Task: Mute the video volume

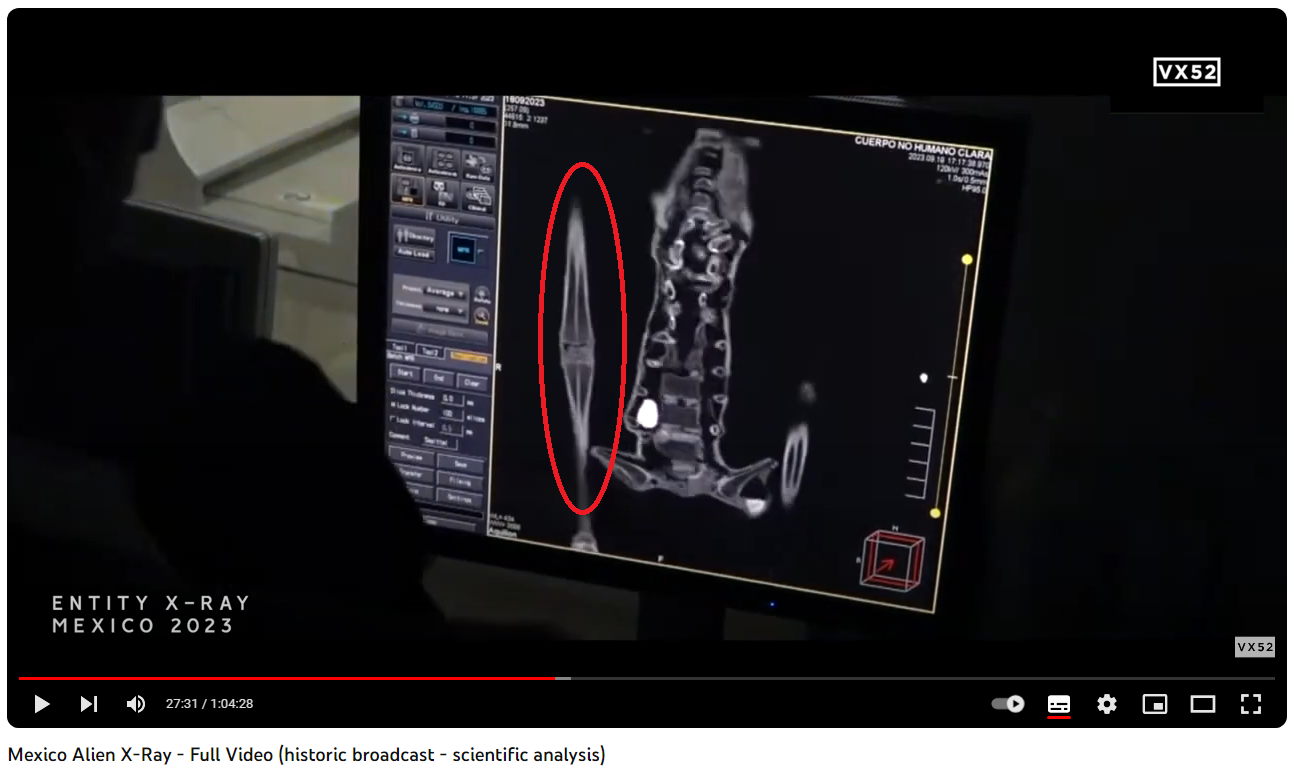Action: [136, 704]
